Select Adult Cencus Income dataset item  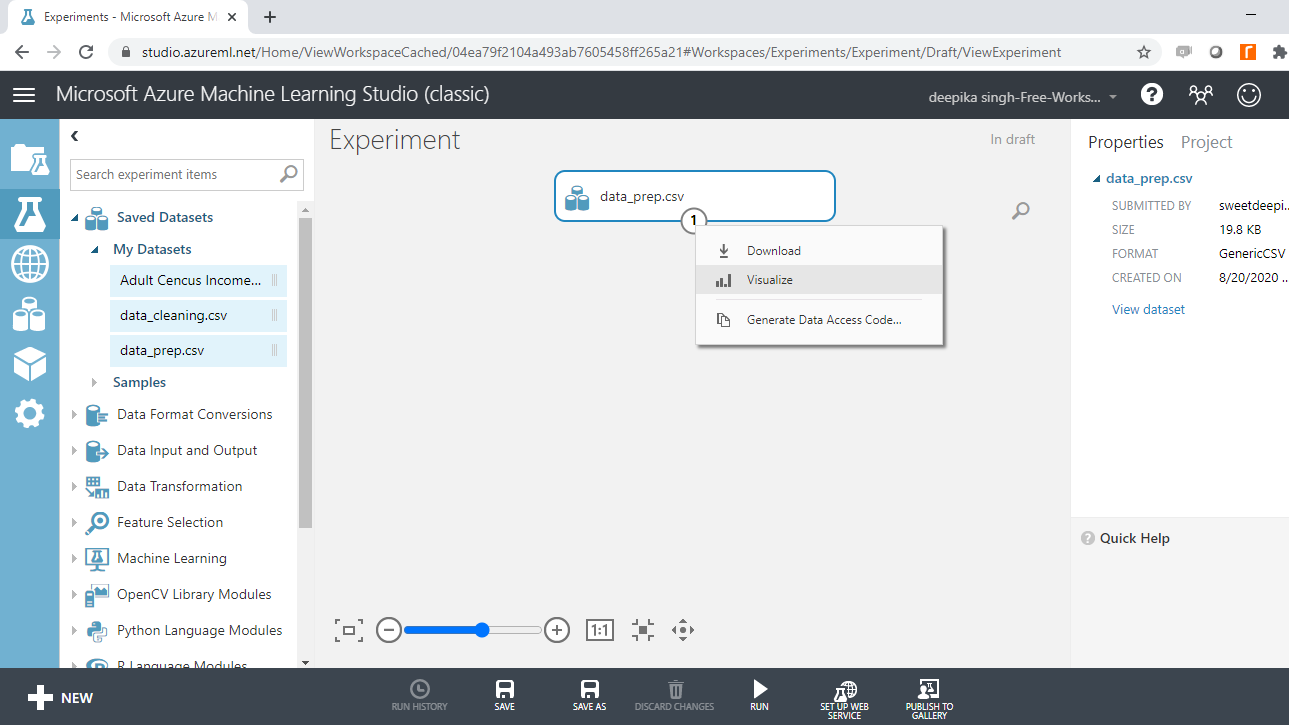(x=198, y=281)
